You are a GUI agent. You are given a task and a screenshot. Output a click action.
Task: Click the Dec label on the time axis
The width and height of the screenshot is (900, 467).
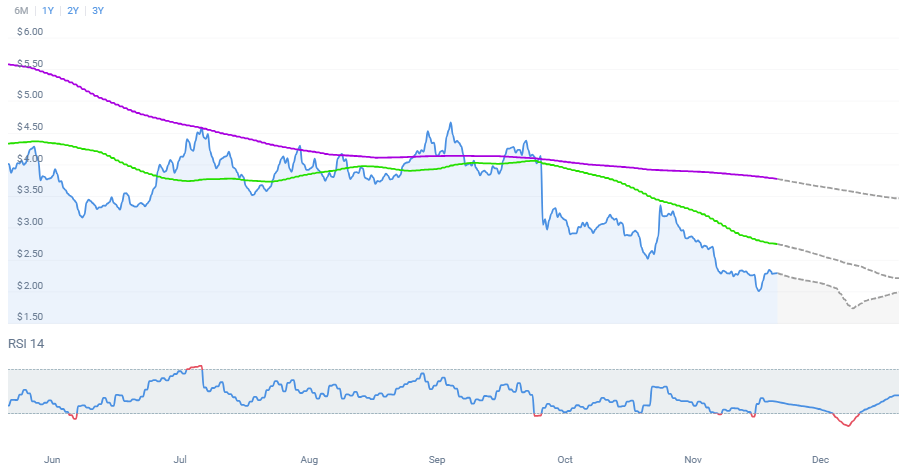pyautogui.click(x=820, y=460)
